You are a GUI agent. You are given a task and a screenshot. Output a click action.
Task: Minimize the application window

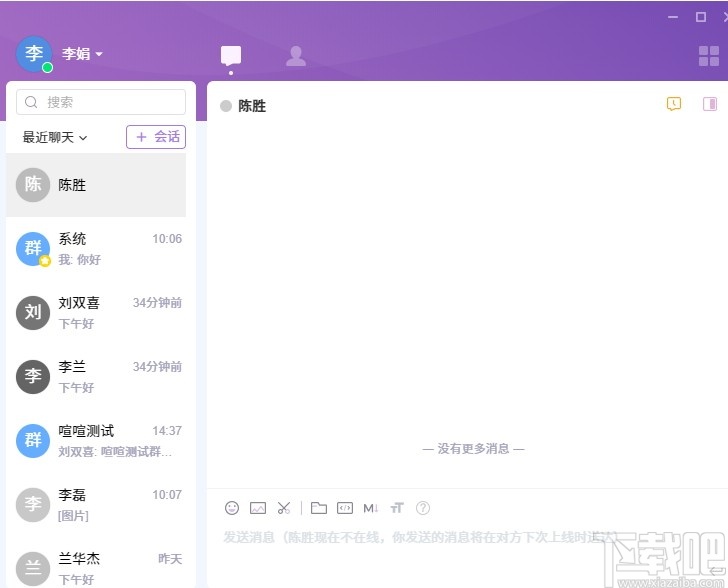(x=673, y=17)
